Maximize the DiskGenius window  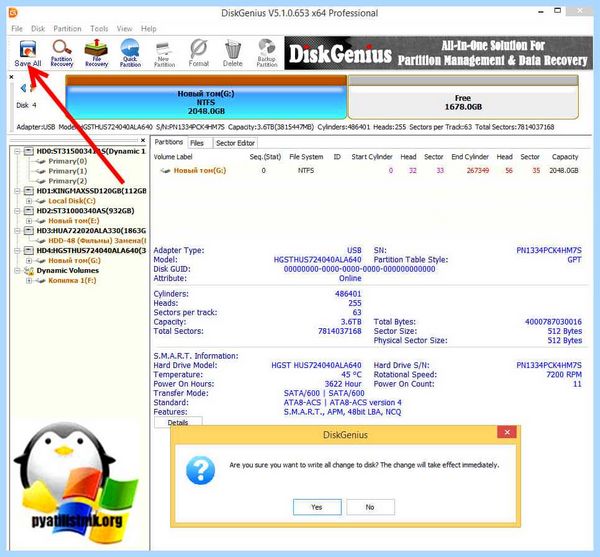coord(558,11)
